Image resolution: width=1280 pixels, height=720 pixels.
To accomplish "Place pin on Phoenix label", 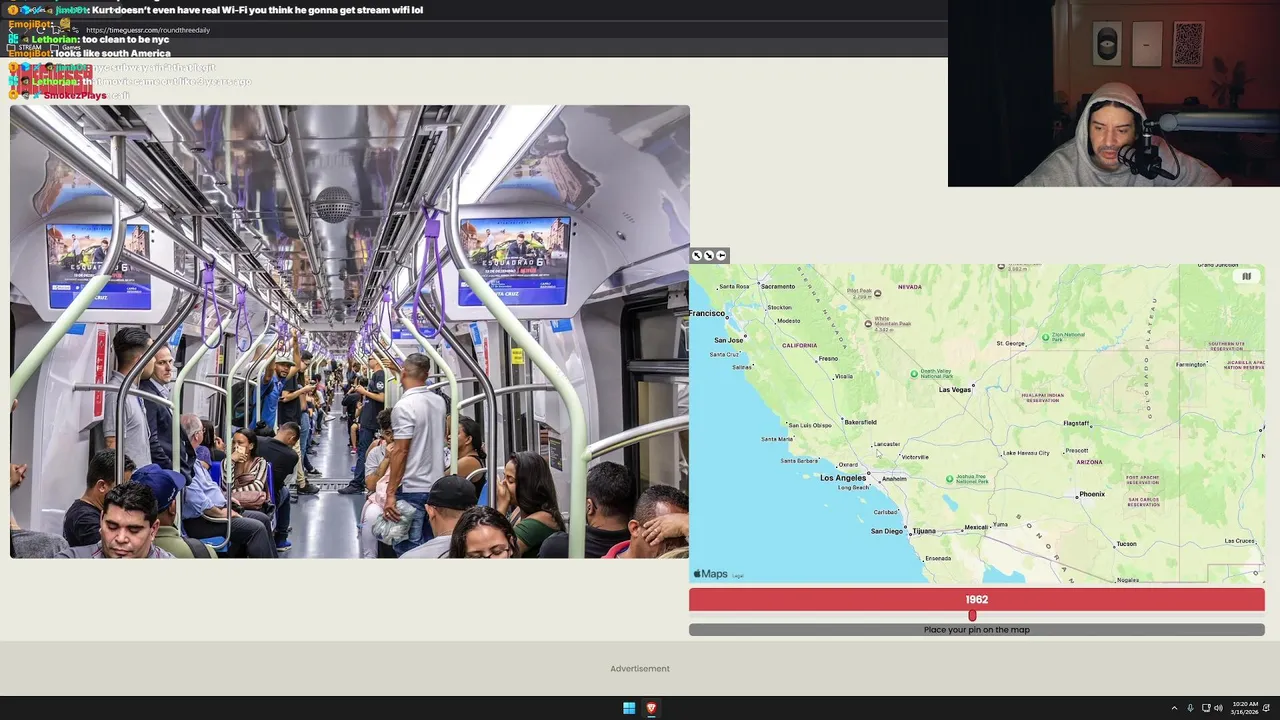I will (1092, 494).
